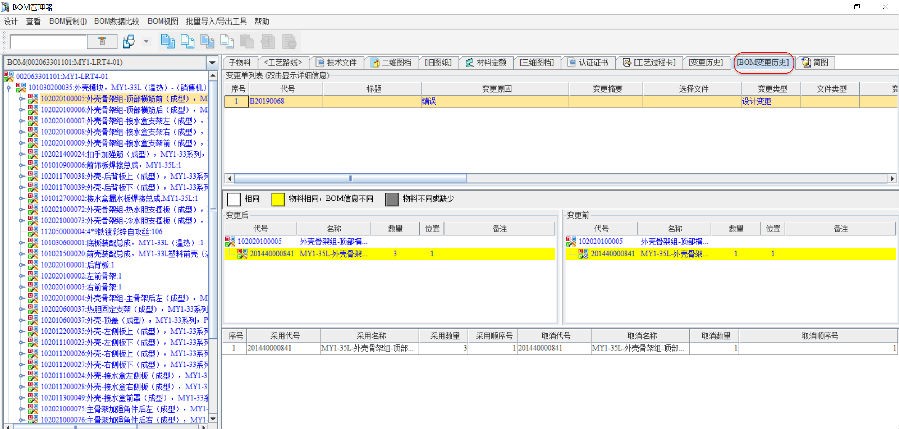The width and height of the screenshot is (899, 429).
Task: Click the search button beside the search box
Action: pyautogui.click(x=102, y=42)
